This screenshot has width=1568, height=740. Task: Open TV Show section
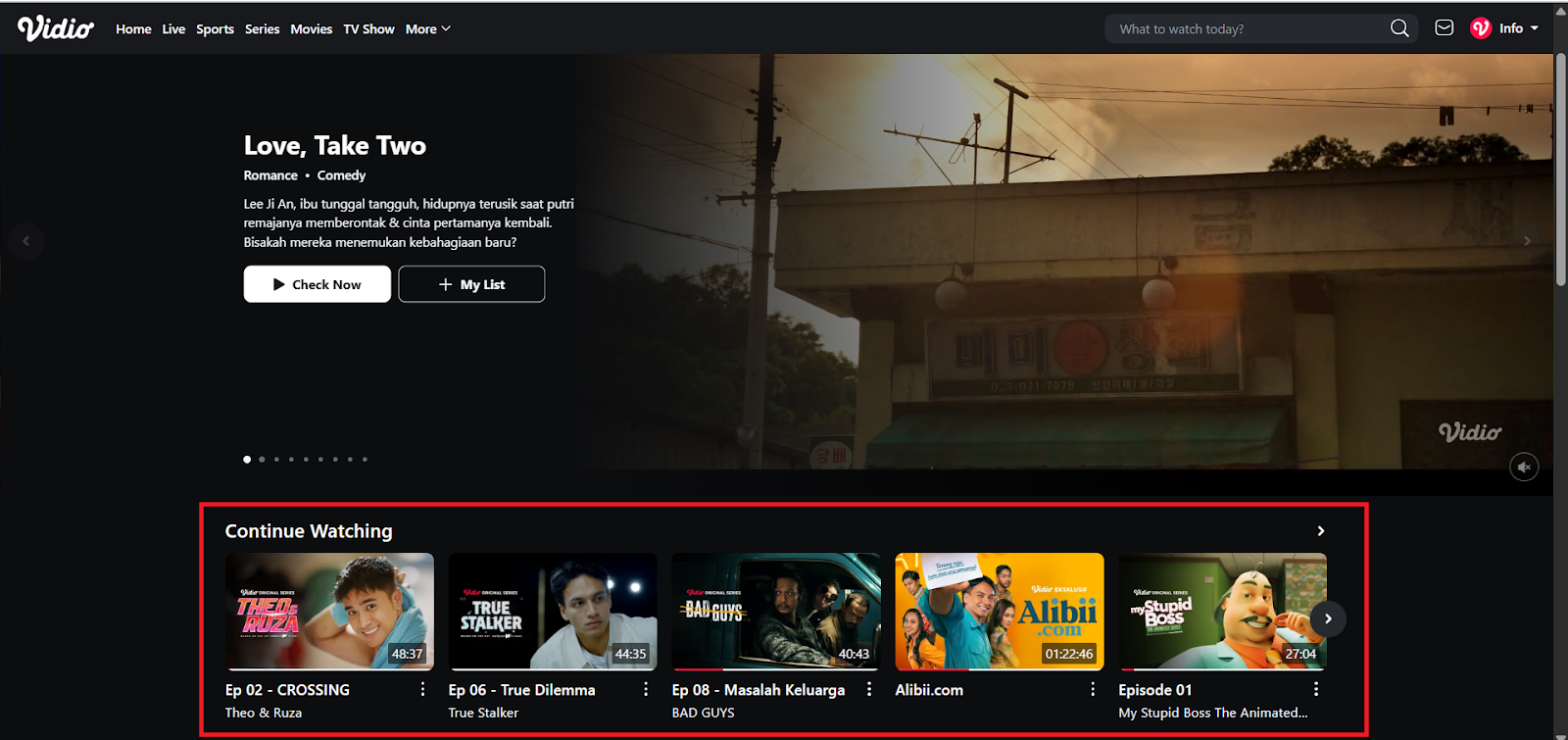tap(368, 29)
